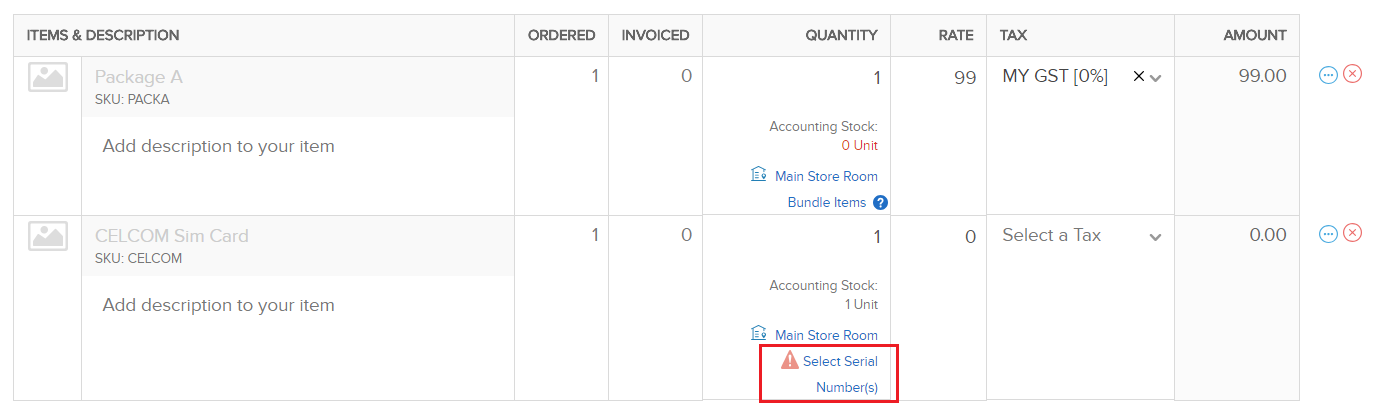1383x418 pixels.
Task: Click the warehouse icon in Package A row
Action: pos(759,175)
